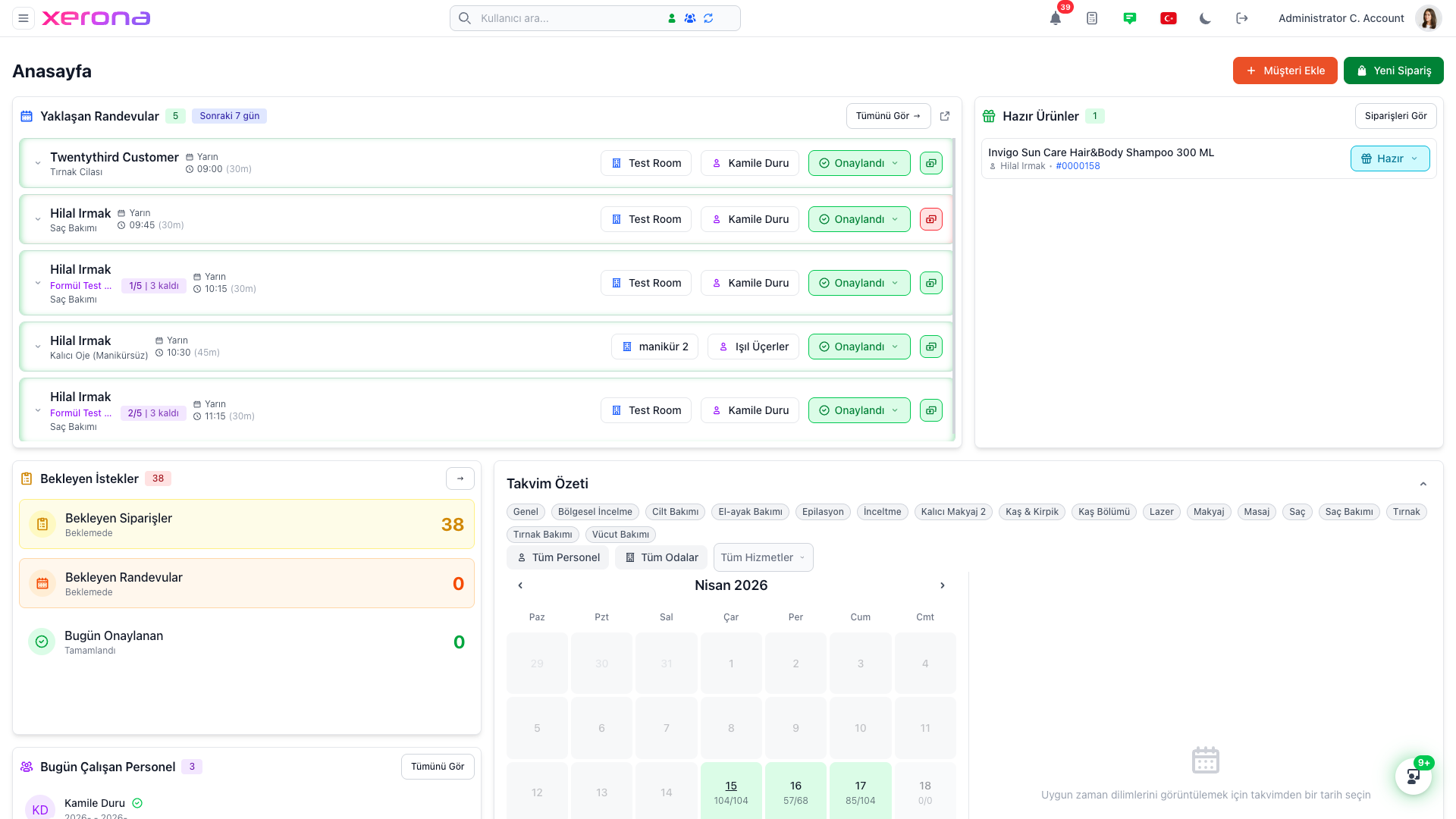1456x819 pixels.
Task: Select the Tüm Personel filter tab
Action: click(558, 557)
